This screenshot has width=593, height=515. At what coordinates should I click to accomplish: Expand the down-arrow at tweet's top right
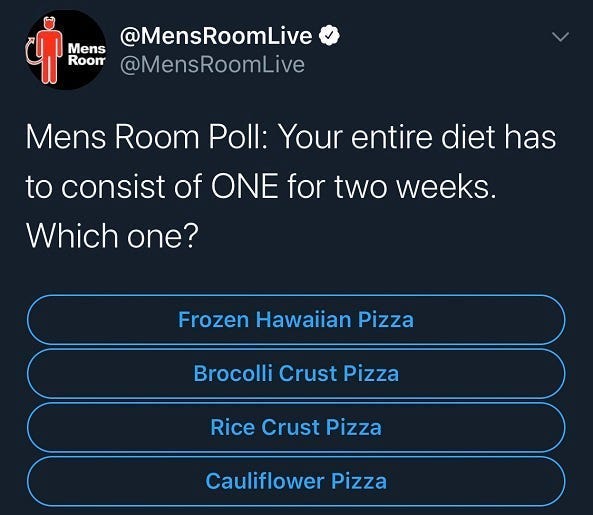[x=560, y=37]
